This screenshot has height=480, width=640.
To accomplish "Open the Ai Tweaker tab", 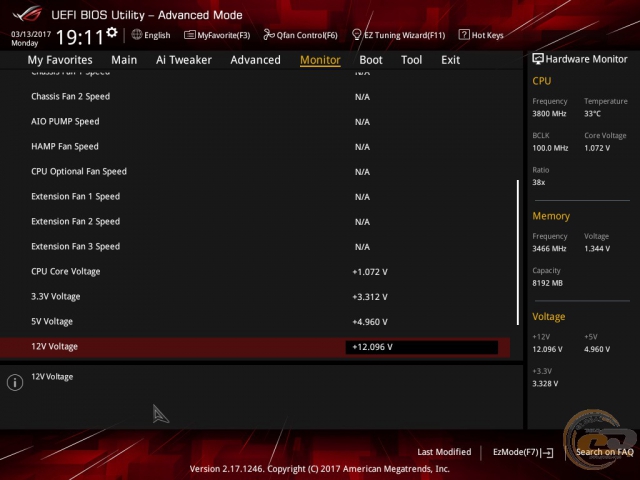I will pyautogui.click(x=184, y=60).
